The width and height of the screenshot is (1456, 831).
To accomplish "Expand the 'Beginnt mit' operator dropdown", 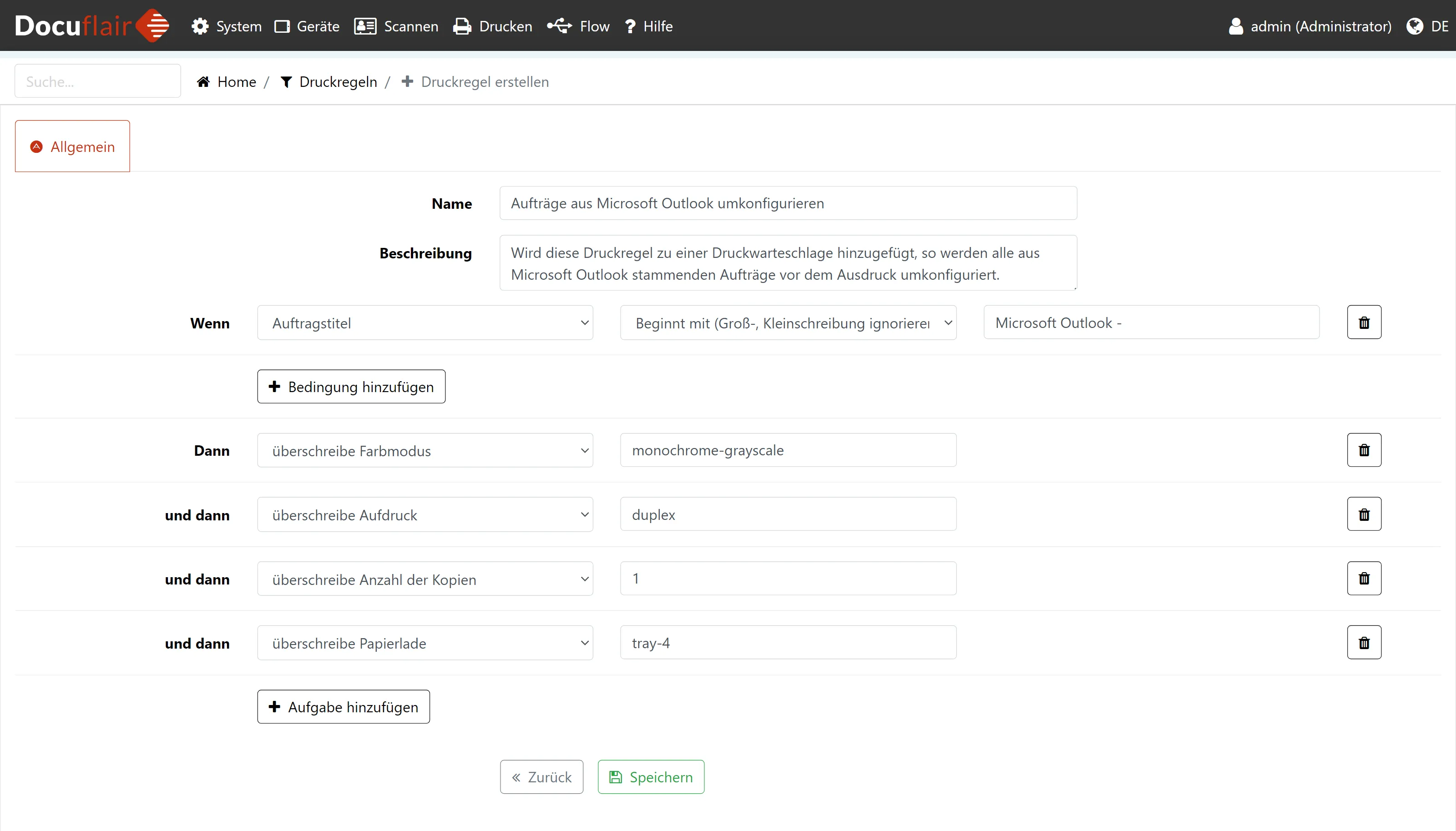I will (788, 323).
